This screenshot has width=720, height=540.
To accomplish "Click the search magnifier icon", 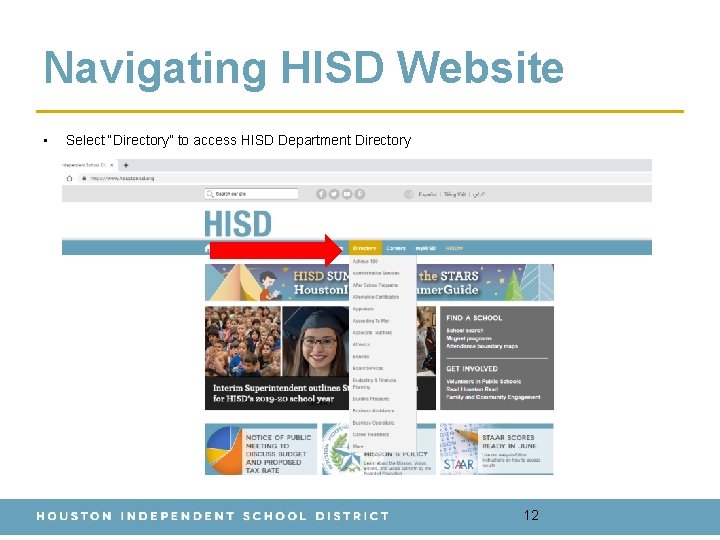I will click(210, 194).
